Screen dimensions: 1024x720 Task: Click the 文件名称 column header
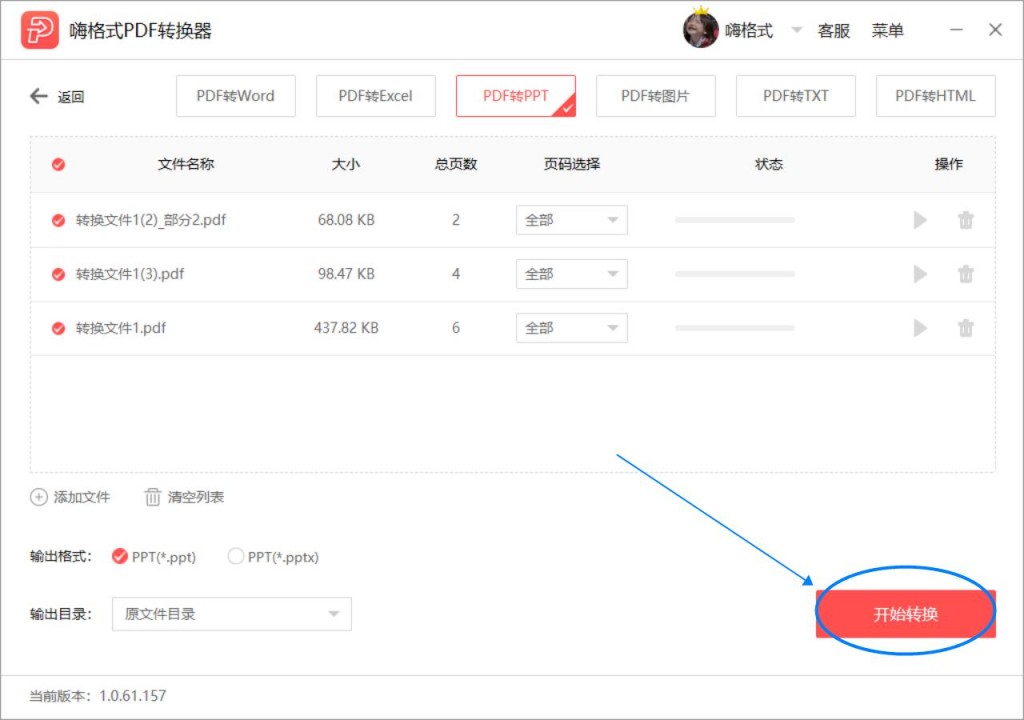pyautogui.click(x=186, y=164)
